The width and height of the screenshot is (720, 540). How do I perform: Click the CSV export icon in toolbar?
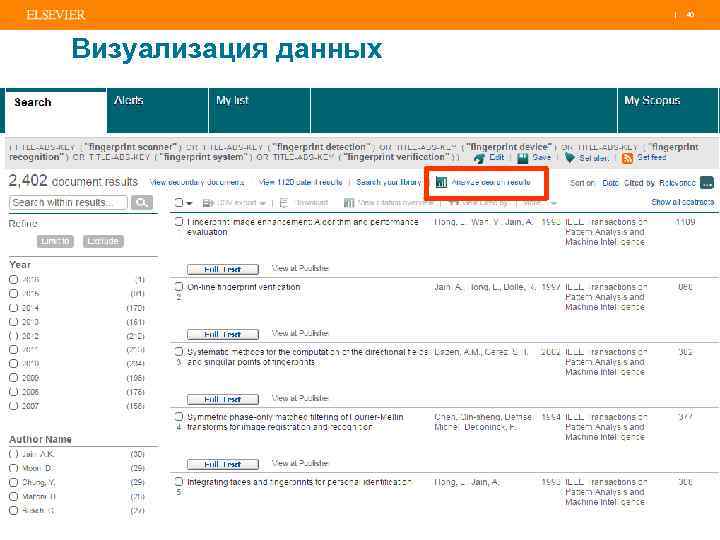[208, 203]
